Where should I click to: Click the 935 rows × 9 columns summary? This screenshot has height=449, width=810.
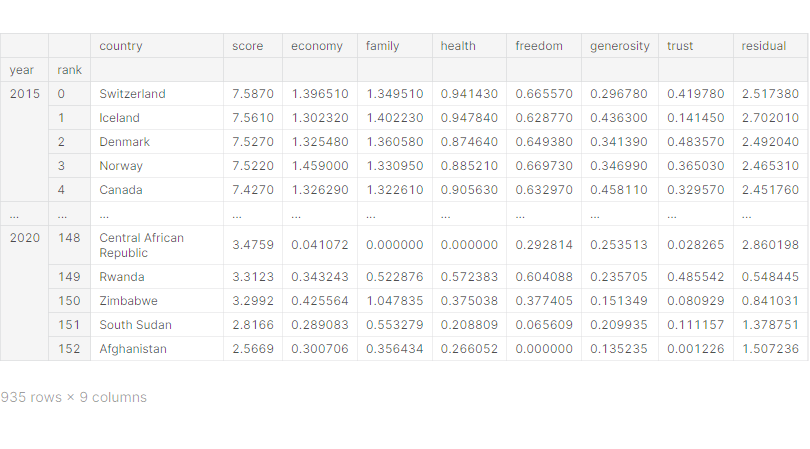[x=73, y=397]
